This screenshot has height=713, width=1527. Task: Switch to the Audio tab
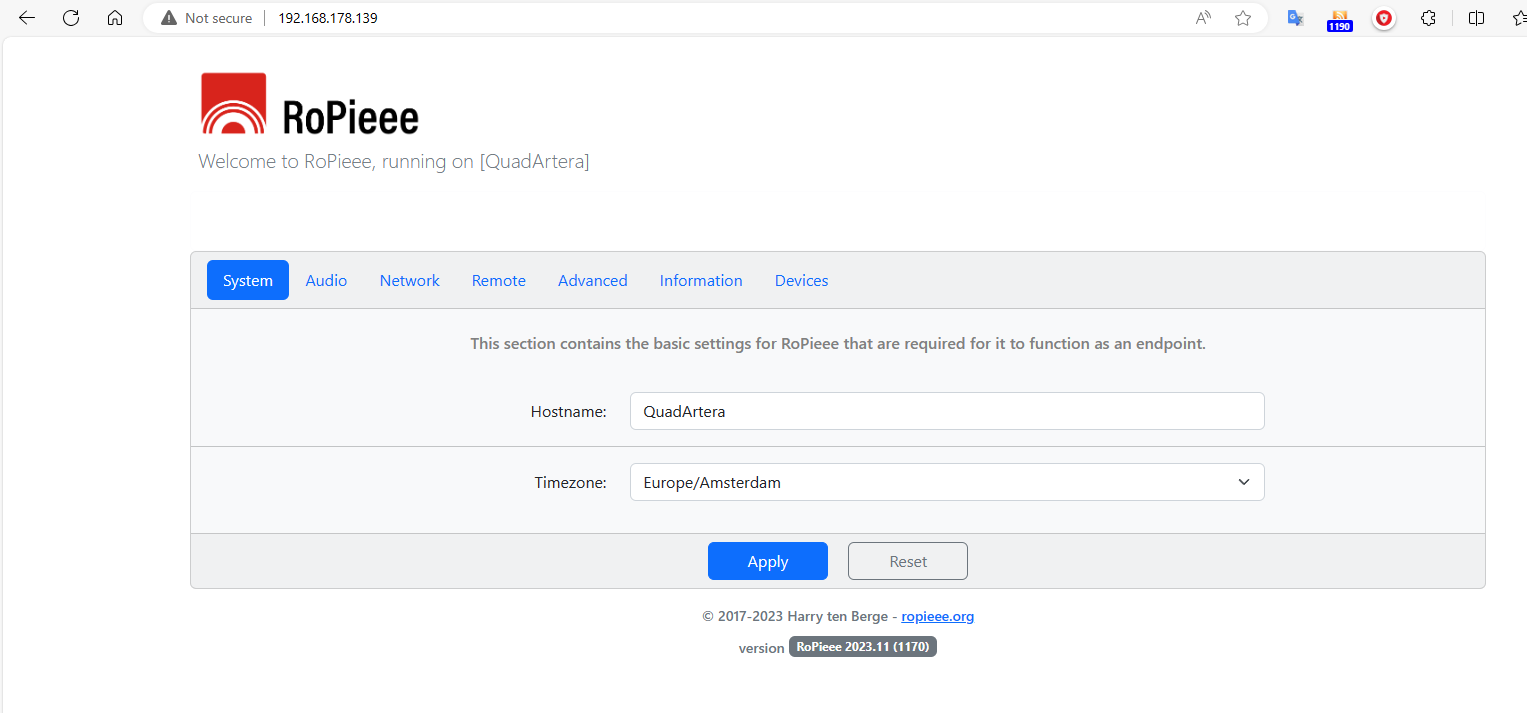[326, 280]
